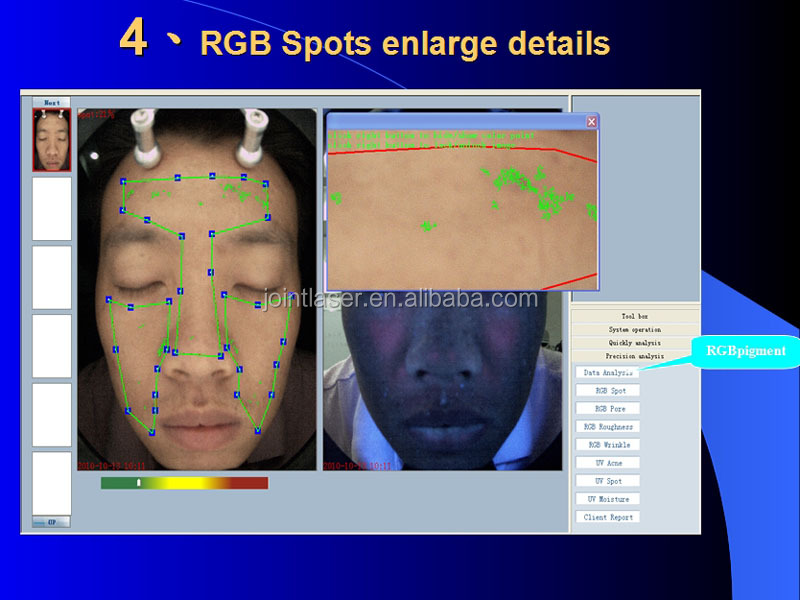Select the face photo thumbnail
Screen dimensions: 800x600
pyautogui.click(x=52, y=140)
